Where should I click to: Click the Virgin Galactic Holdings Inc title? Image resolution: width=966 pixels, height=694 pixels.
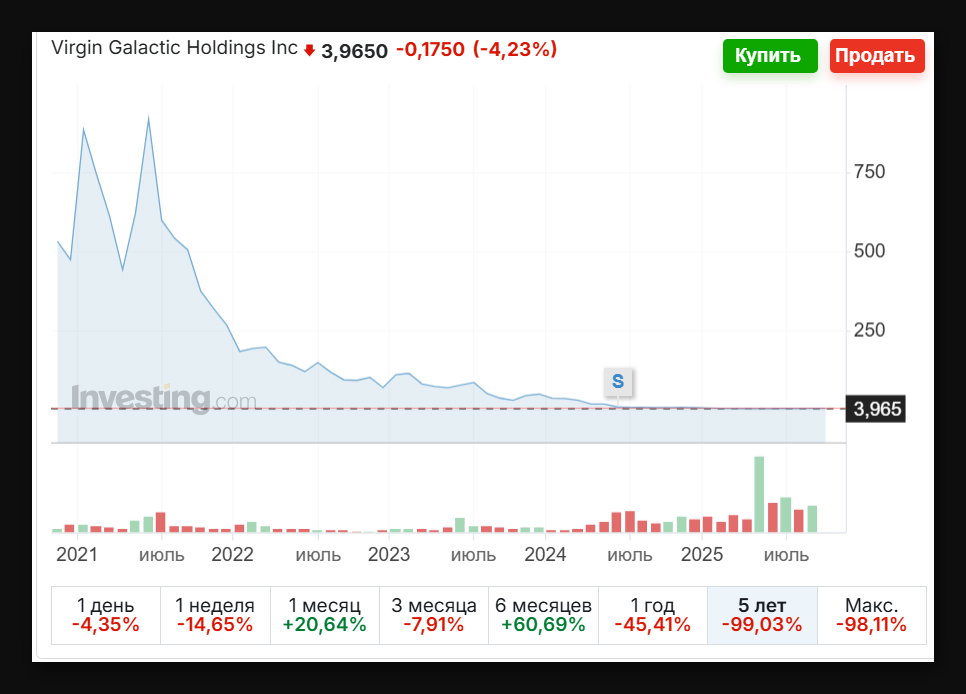coord(174,47)
